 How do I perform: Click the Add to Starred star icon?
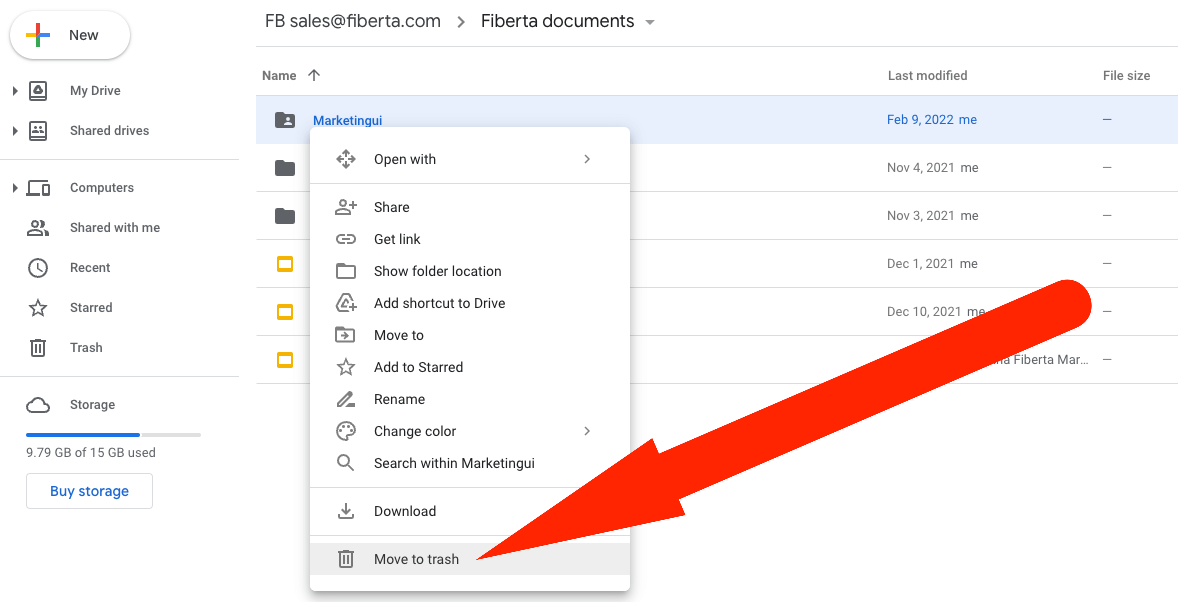tap(346, 368)
